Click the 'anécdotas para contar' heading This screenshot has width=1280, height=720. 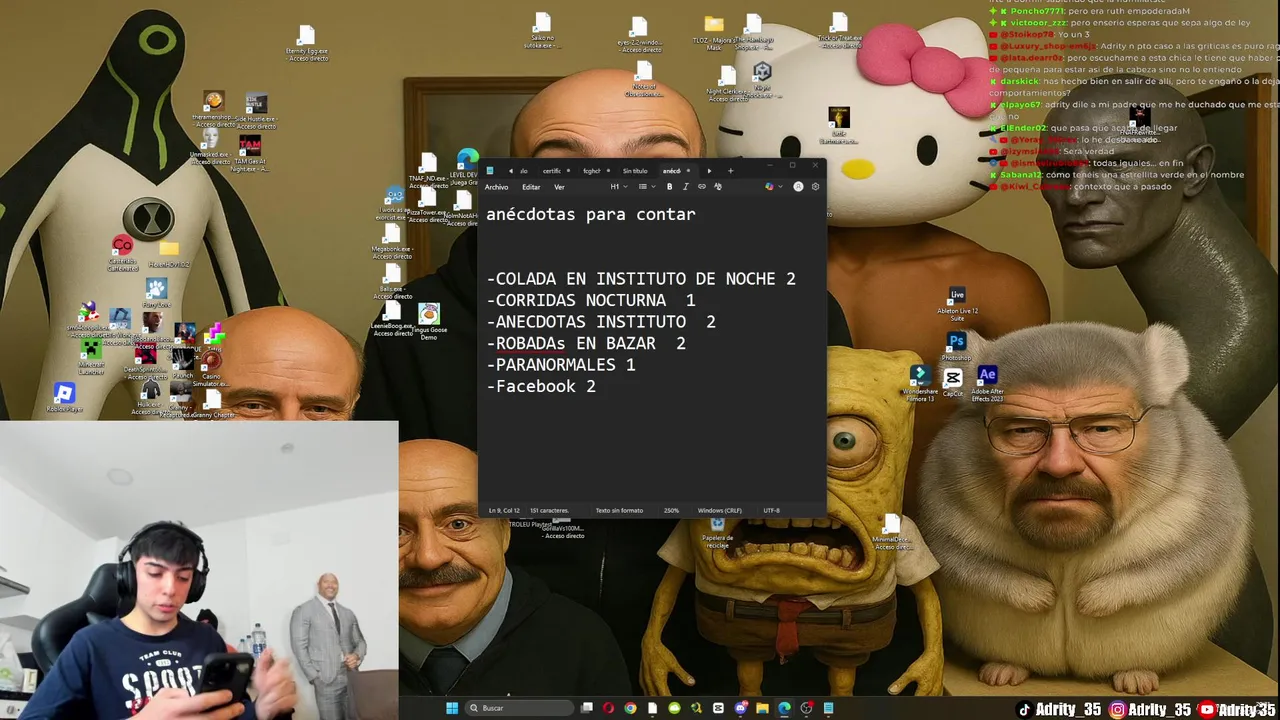pos(591,214)
